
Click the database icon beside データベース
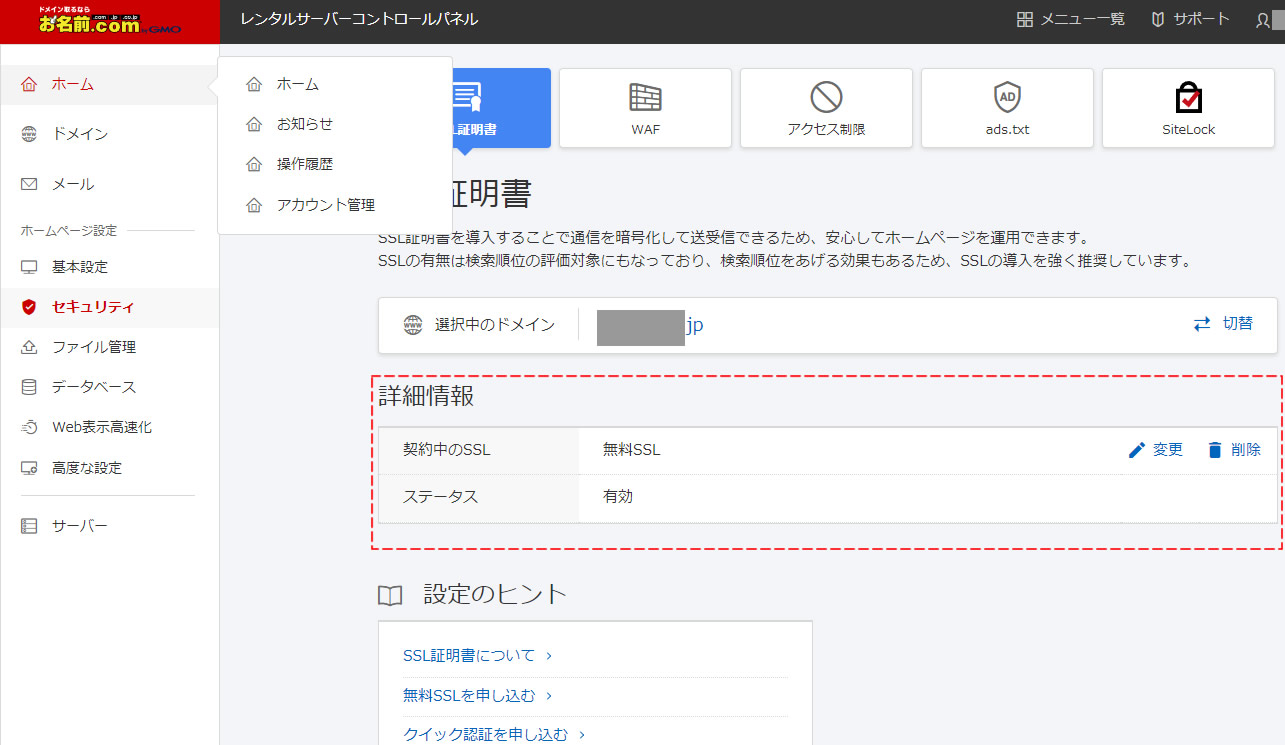click(29, 387)
